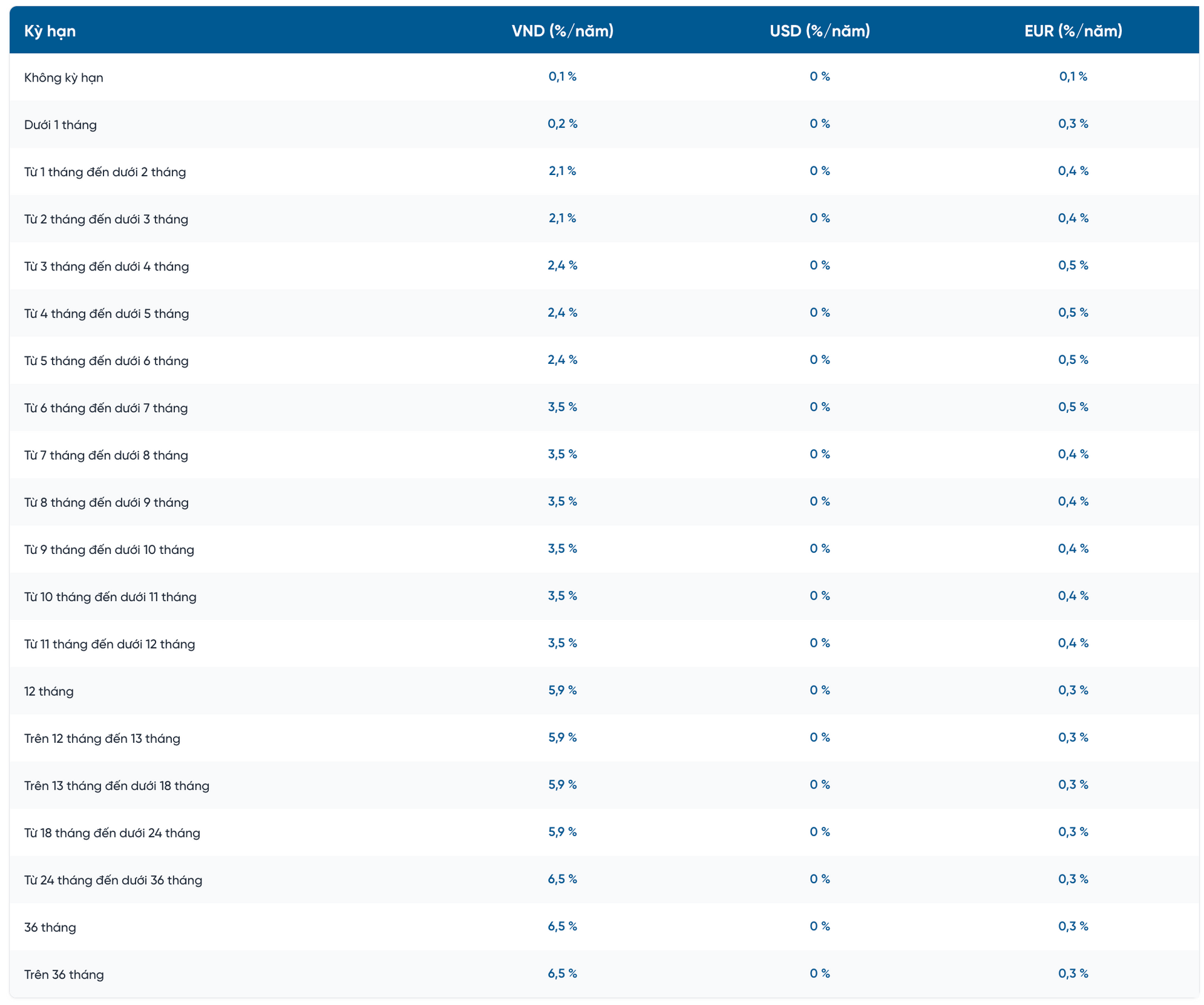Select the "Không kỳ hạn" row label
The width and height of the screenshot is (1204, 1005).
point(64,78)
